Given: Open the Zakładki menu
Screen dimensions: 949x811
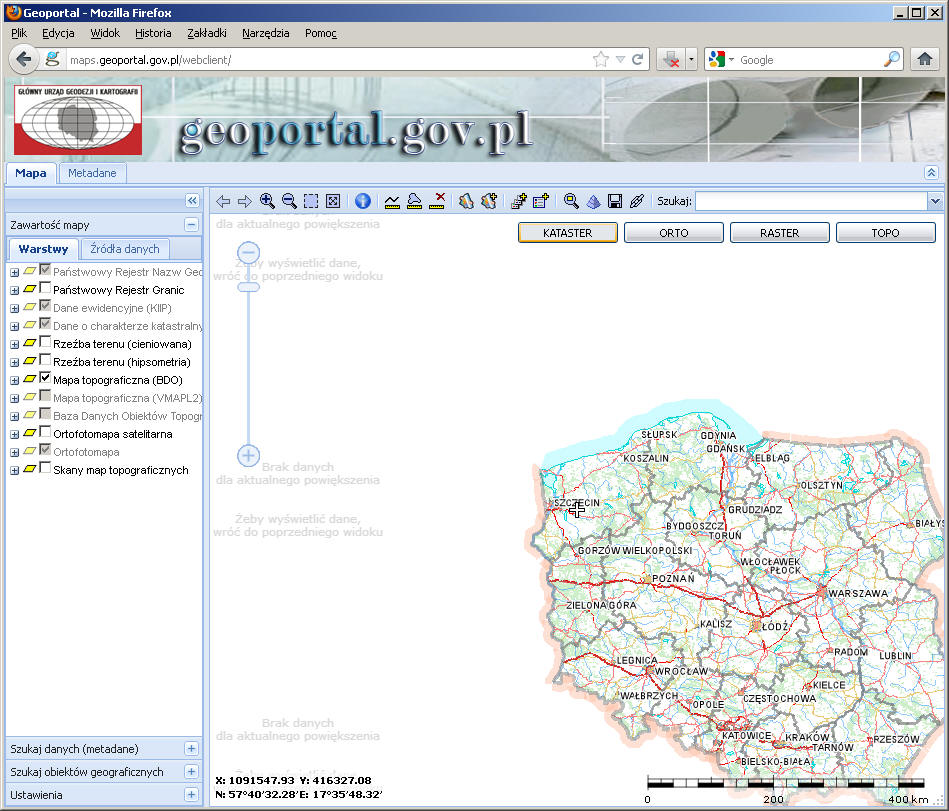Looking at the screenshot, I should 206,33.
